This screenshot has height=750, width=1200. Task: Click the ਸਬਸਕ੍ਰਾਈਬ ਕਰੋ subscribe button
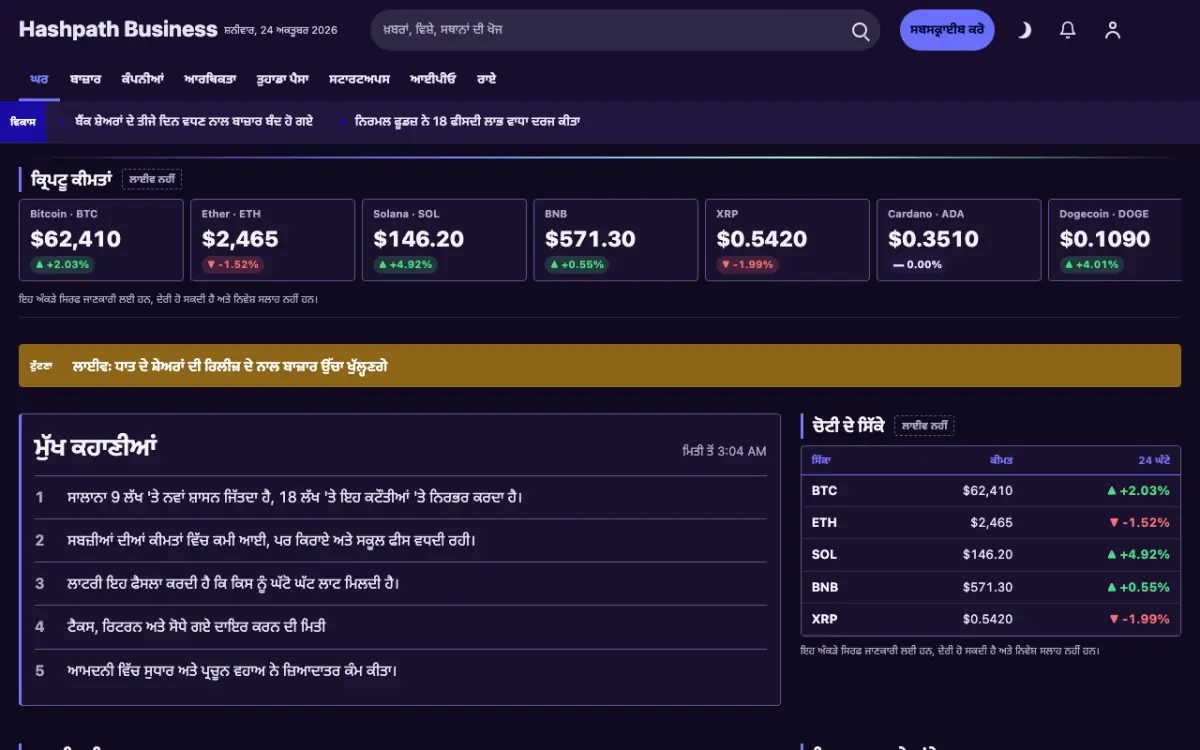point(947,30)
